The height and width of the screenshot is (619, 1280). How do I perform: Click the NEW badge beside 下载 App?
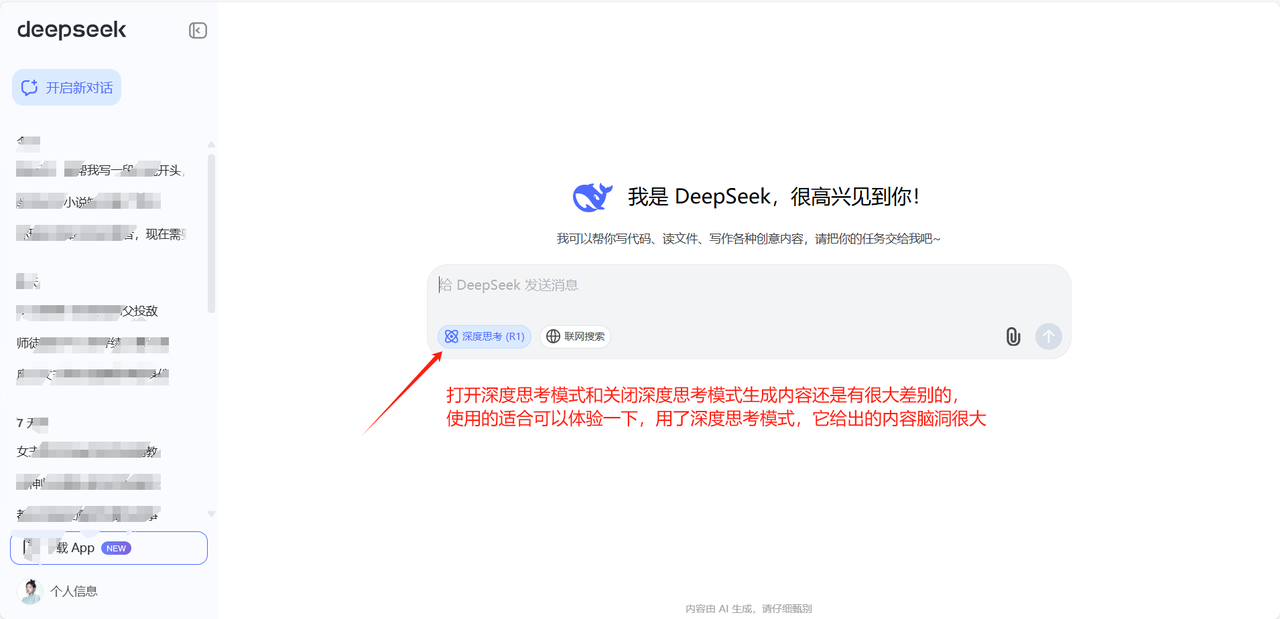coord(116,548)
